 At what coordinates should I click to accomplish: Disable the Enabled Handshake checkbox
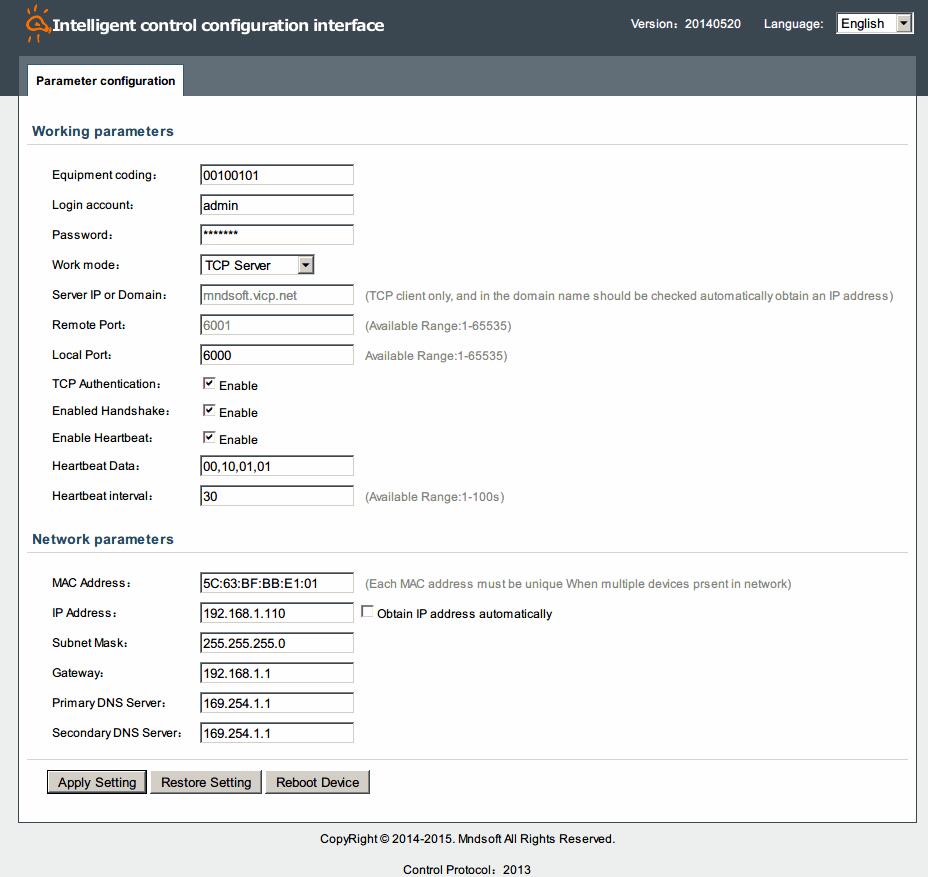coord(209,411)
